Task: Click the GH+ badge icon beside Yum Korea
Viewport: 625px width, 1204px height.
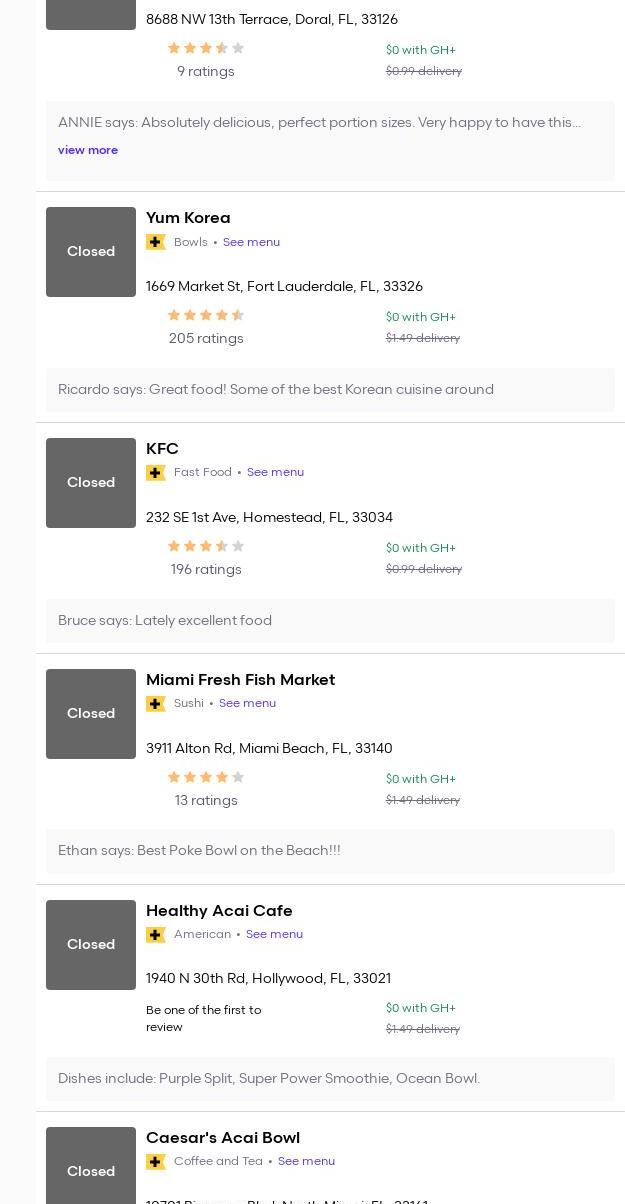Action: [155, 242]
